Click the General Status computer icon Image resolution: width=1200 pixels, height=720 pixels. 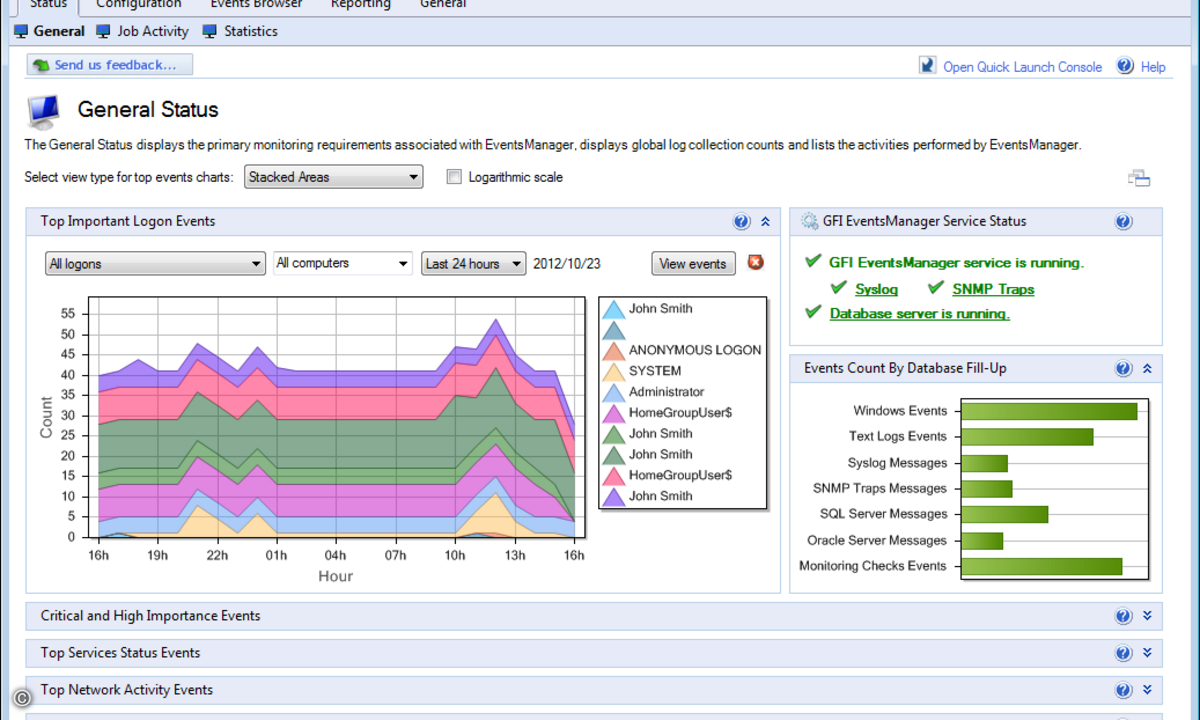coord(44,111)
